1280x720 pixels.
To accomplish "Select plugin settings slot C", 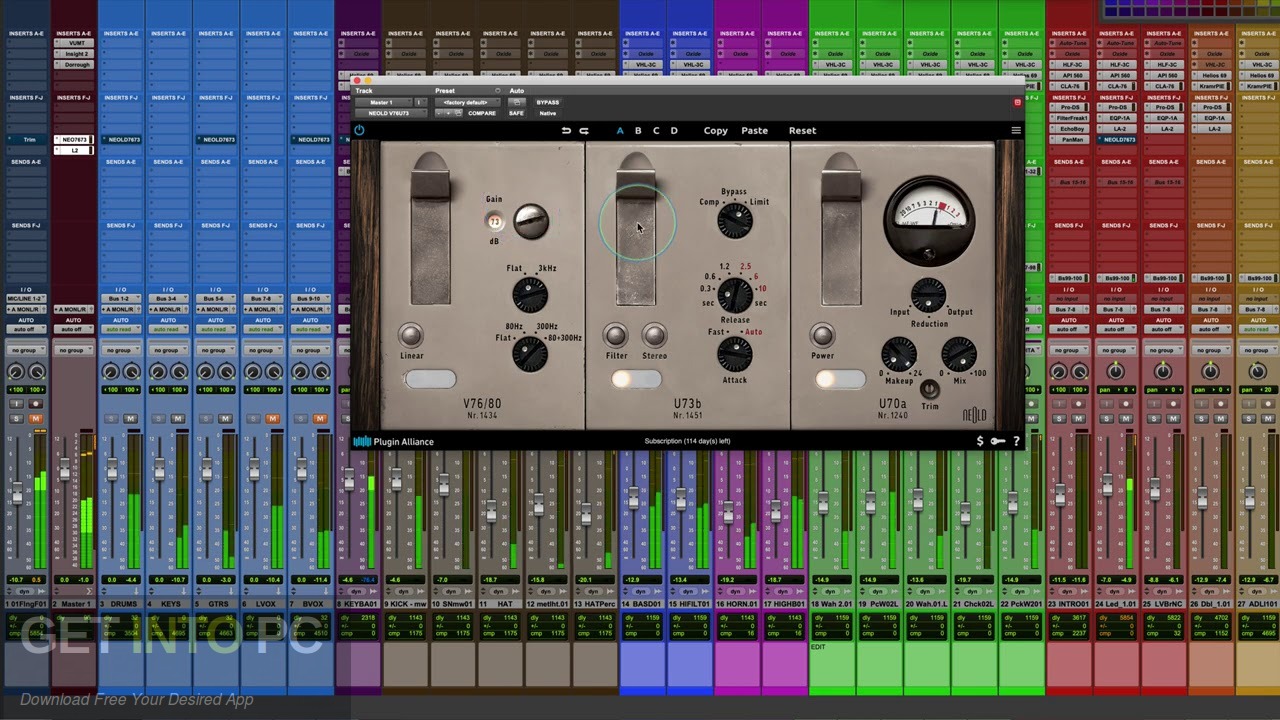I will tap(656, 130).
